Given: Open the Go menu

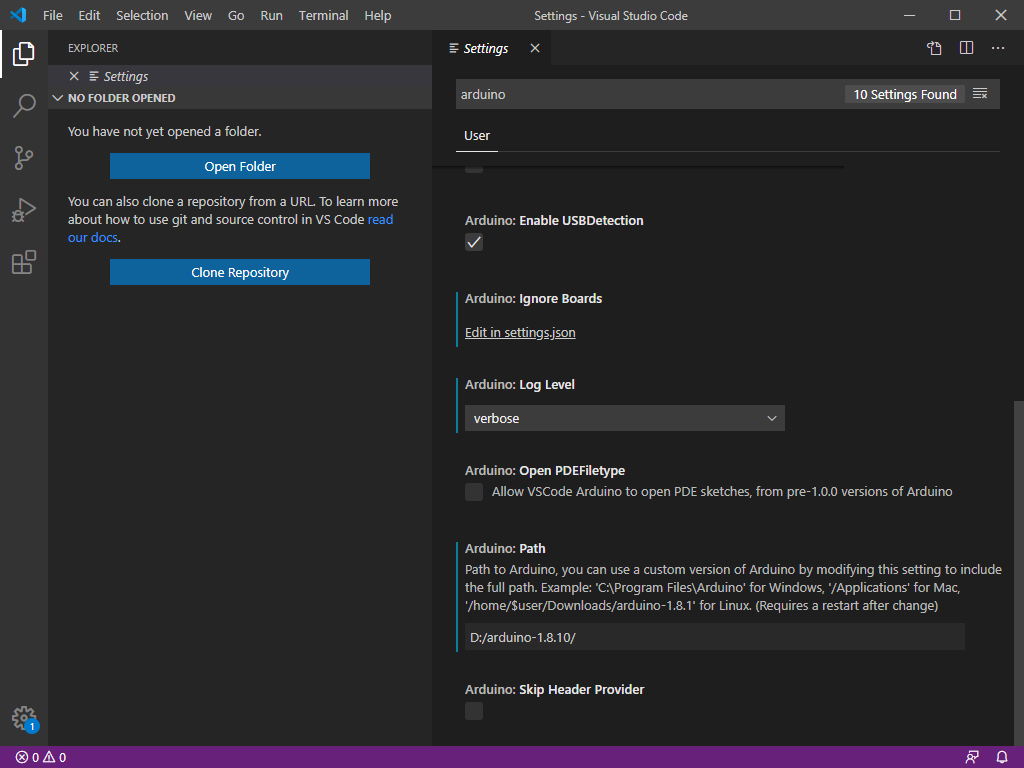Looking at the screenshot, I should coord(236,15).
